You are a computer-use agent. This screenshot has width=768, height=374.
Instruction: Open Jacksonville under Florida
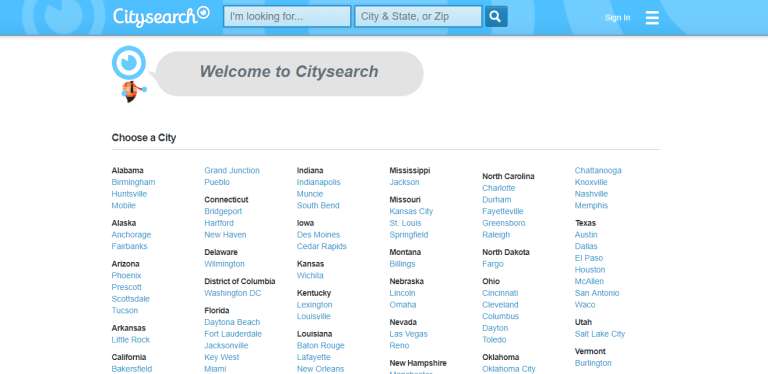click(x=226, y=346)
